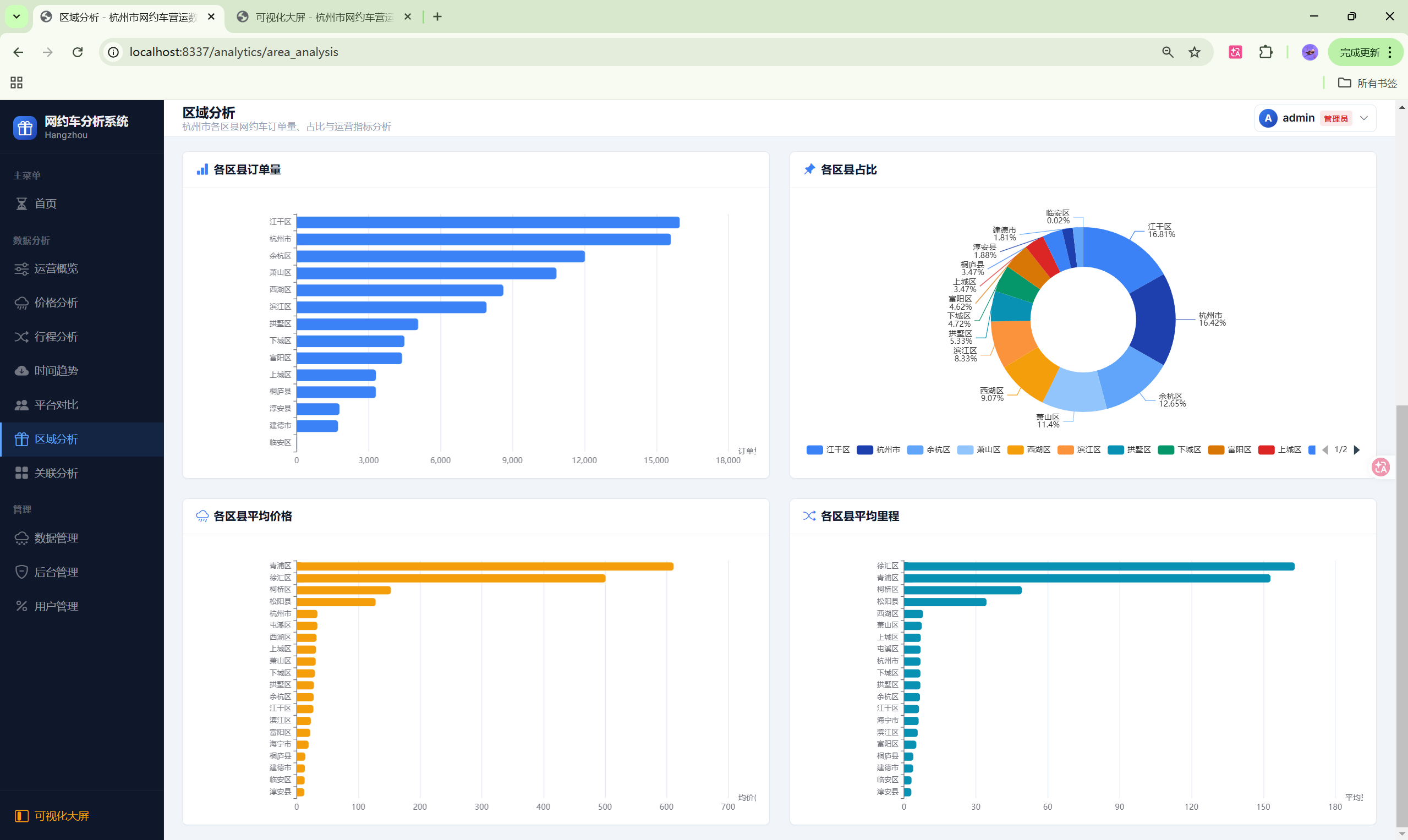Viewport: 1408px width, 840px height.
Task: Click the 完成更新 button
Action: [x=1360, y=52]
